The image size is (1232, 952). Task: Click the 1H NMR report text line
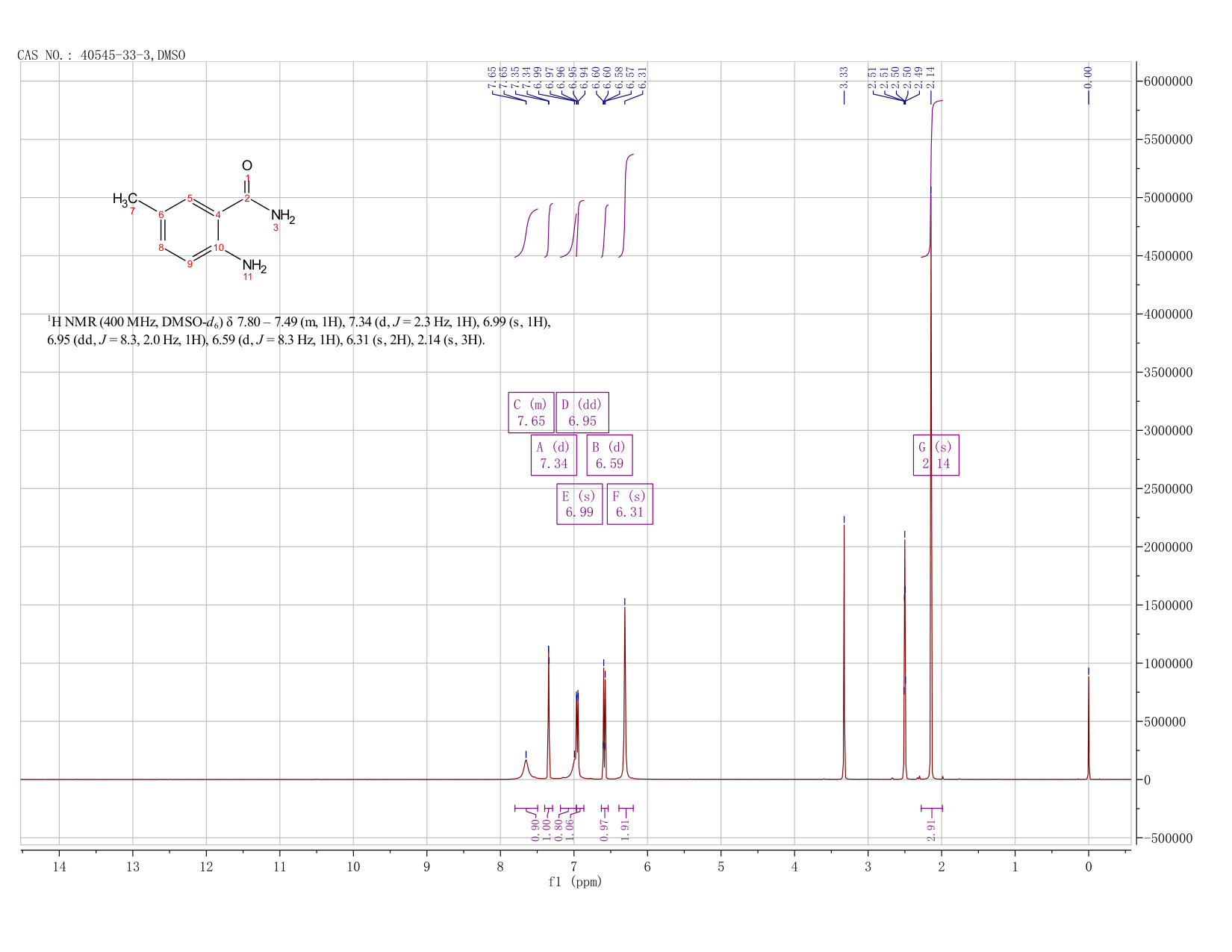pos(299,331)
